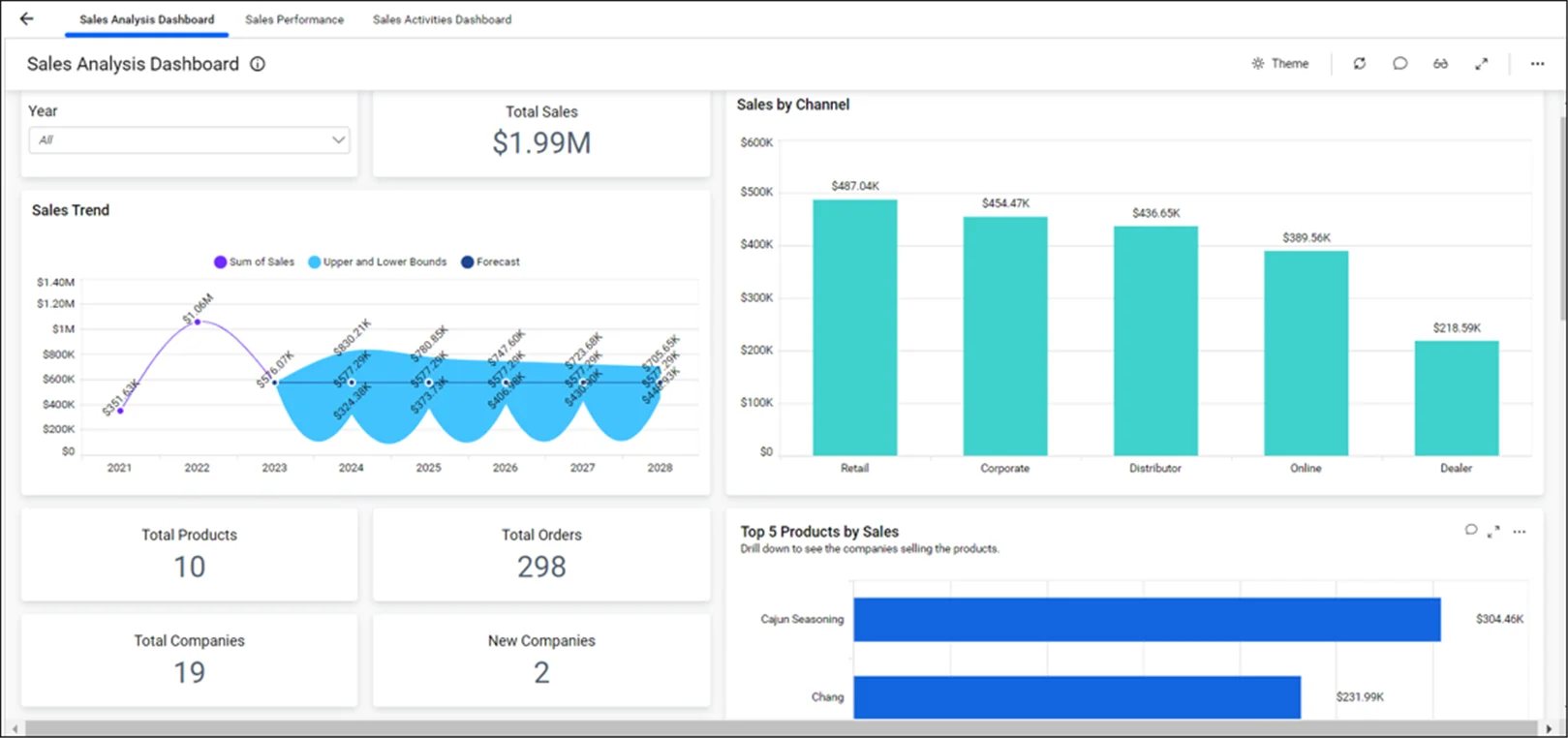Switch to Sales Performance tab
Image resolution: width=1568 pixels, height=738 pixels.
pos(294,19)
